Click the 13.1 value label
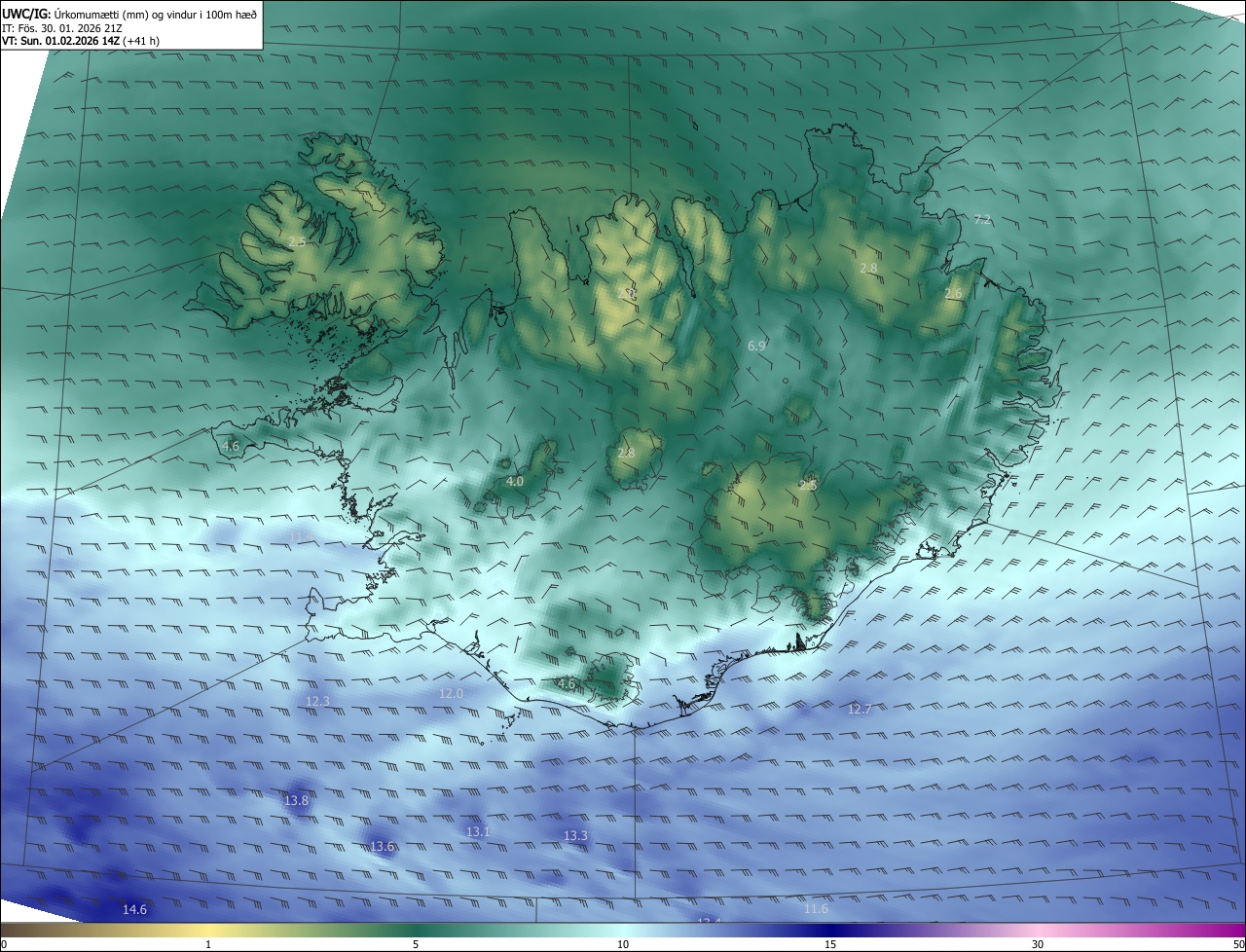Image resolution: width=1246 pixels, height=952 pixels. [478, 832]
